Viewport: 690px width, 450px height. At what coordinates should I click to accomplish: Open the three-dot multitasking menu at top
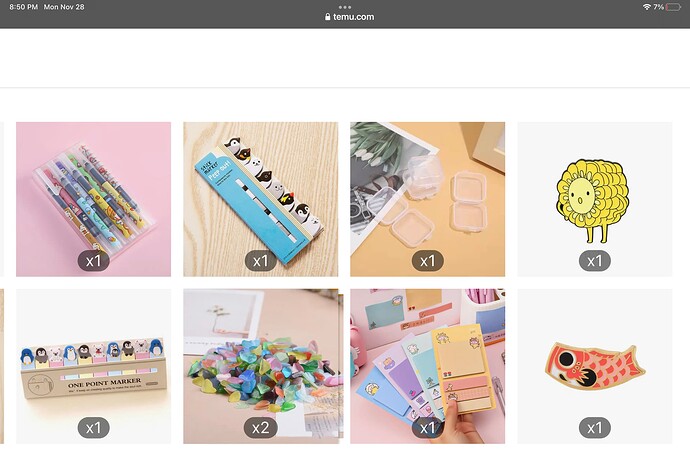[x=345, y=7]
